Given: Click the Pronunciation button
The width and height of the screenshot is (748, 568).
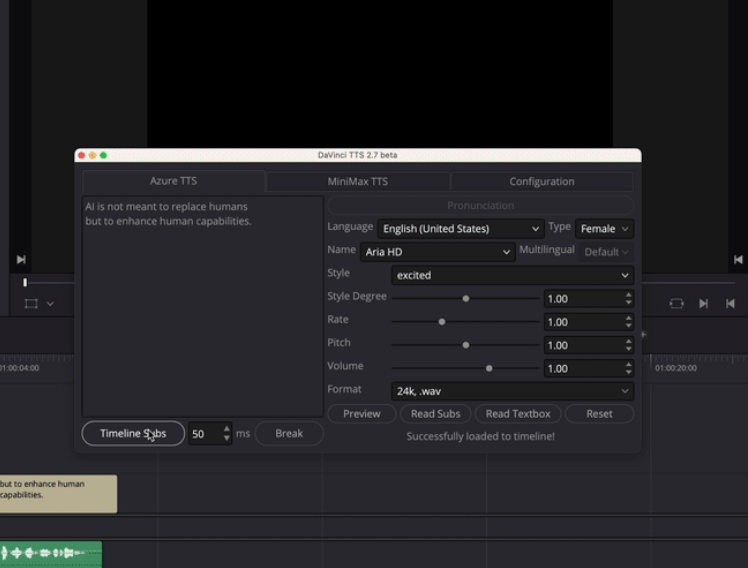Looking at the screenshot, I should coord(480,206).
